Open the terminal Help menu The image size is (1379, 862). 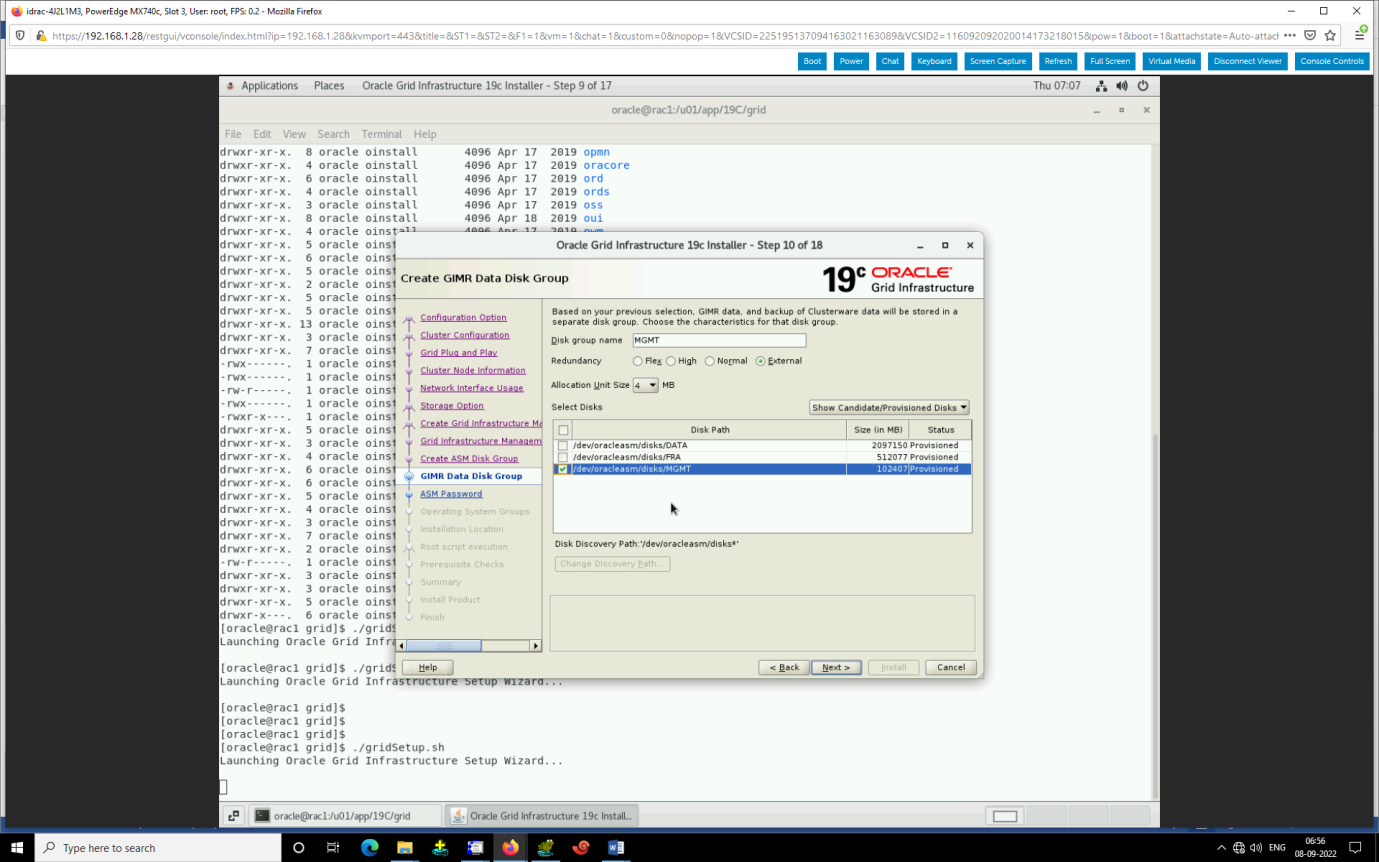click(425, 134)
